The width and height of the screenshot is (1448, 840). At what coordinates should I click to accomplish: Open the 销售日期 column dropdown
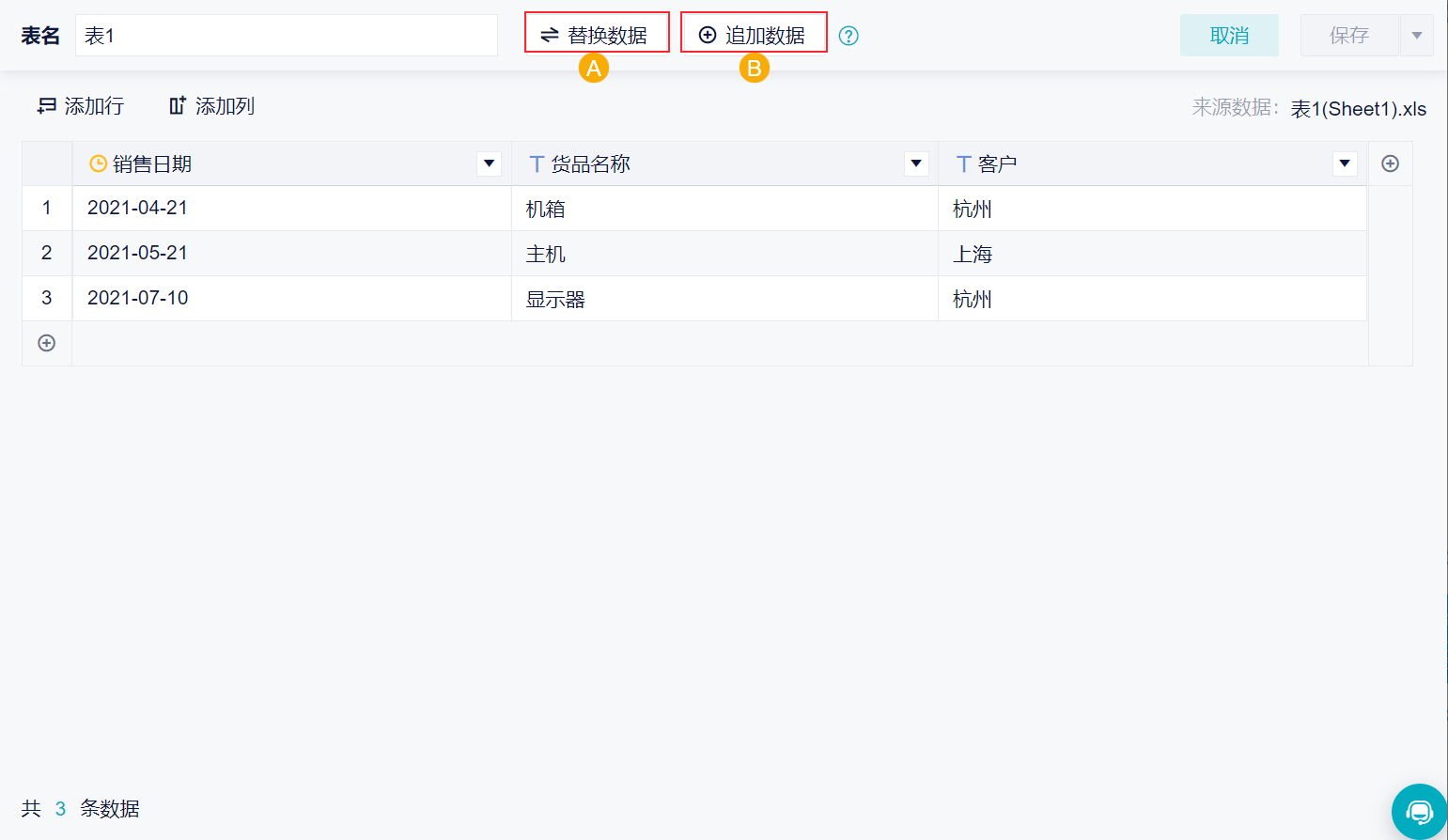pos(489,163)
